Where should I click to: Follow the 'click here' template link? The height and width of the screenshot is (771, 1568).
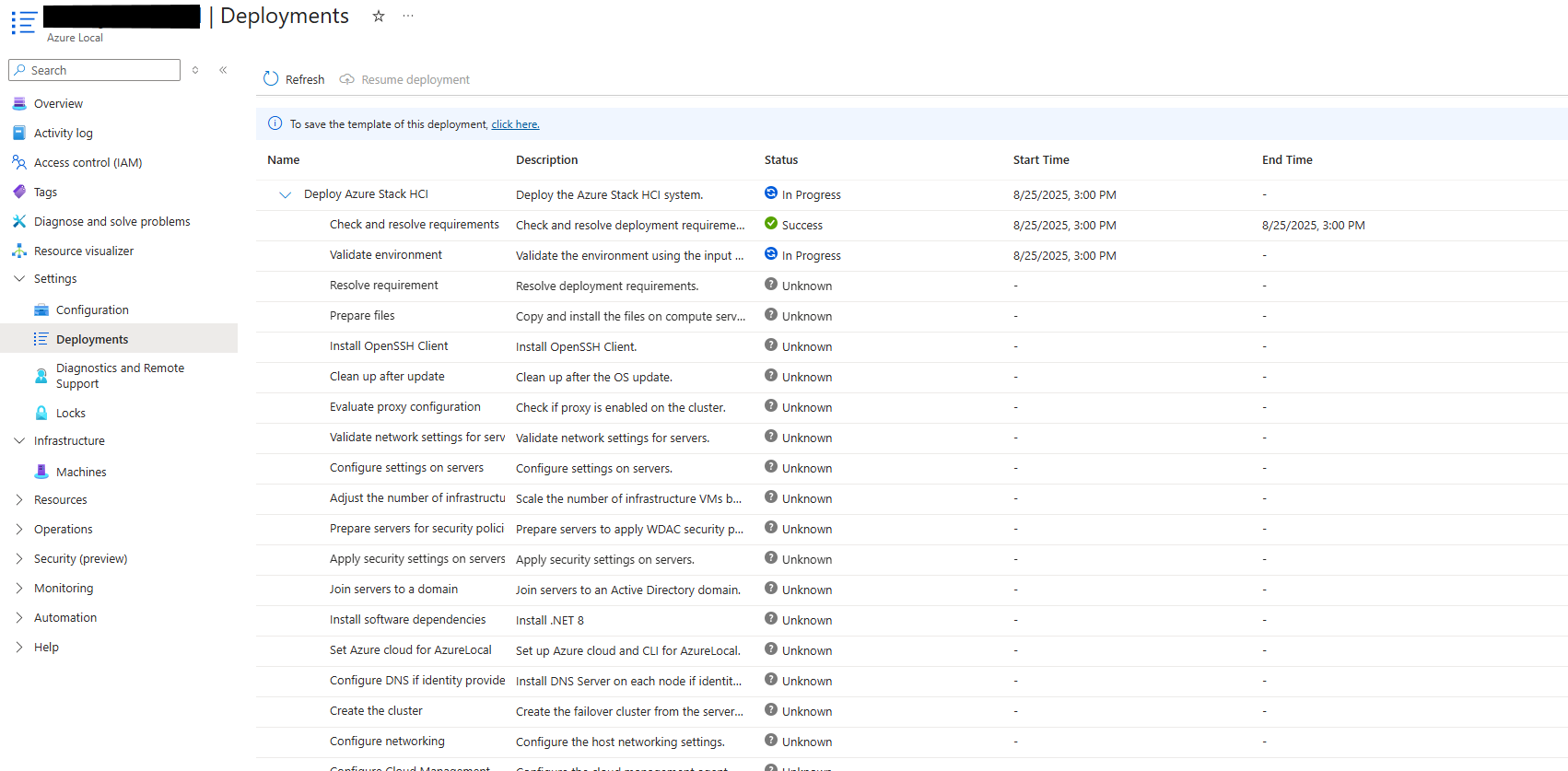click(x=515, y=124)
